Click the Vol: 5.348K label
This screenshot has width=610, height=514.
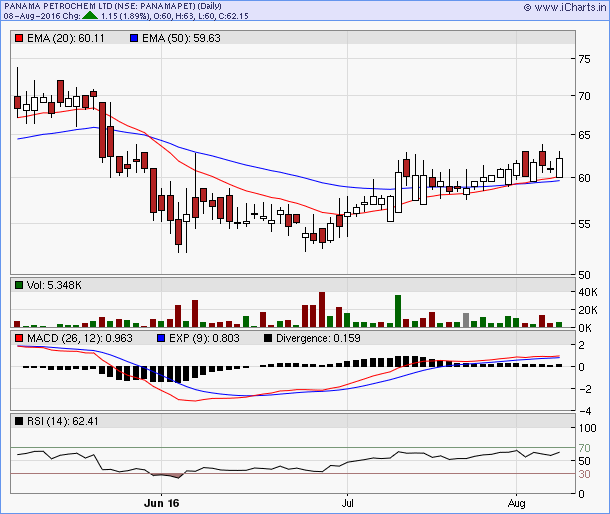[x=54, y=285]
